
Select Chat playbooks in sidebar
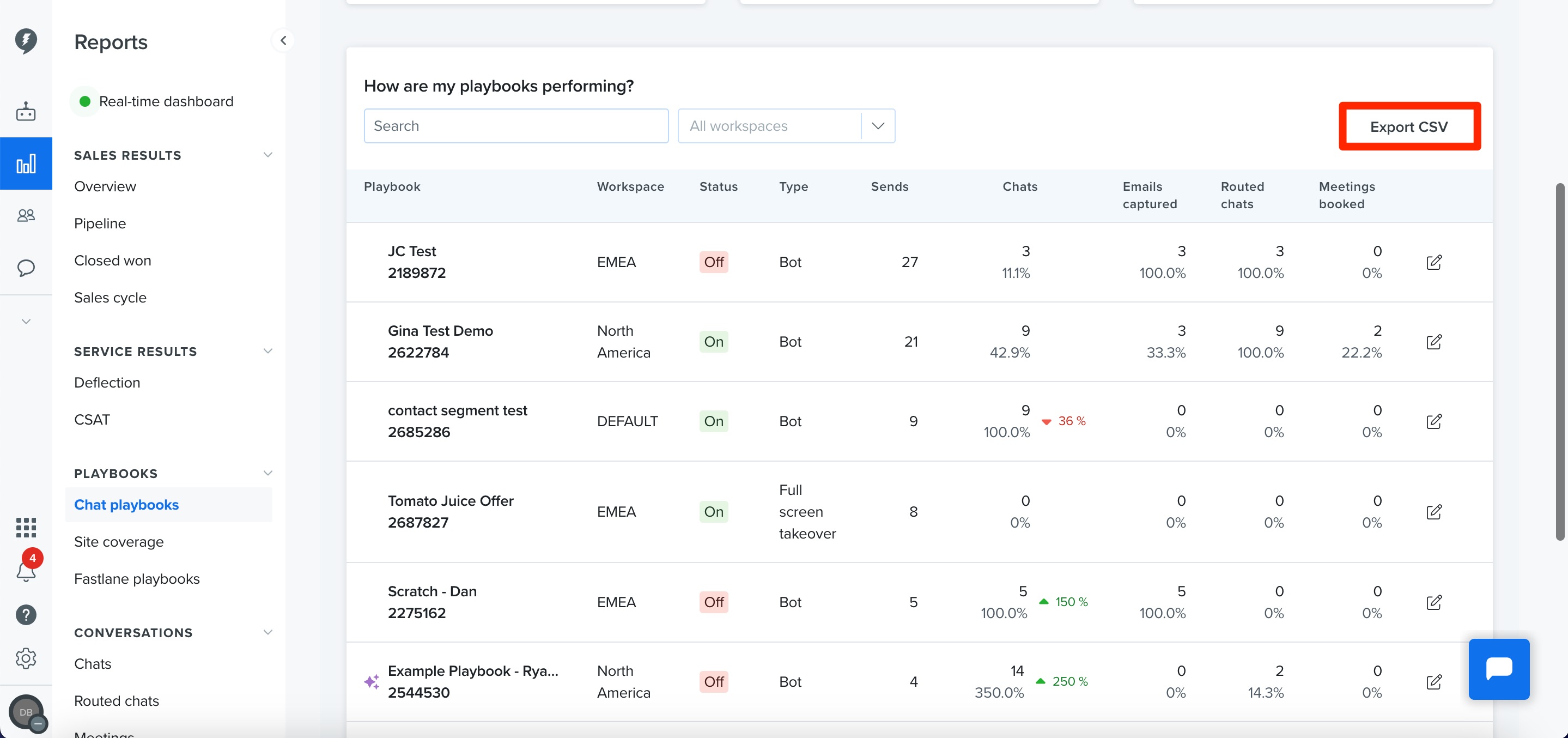[x=168, y=505]
